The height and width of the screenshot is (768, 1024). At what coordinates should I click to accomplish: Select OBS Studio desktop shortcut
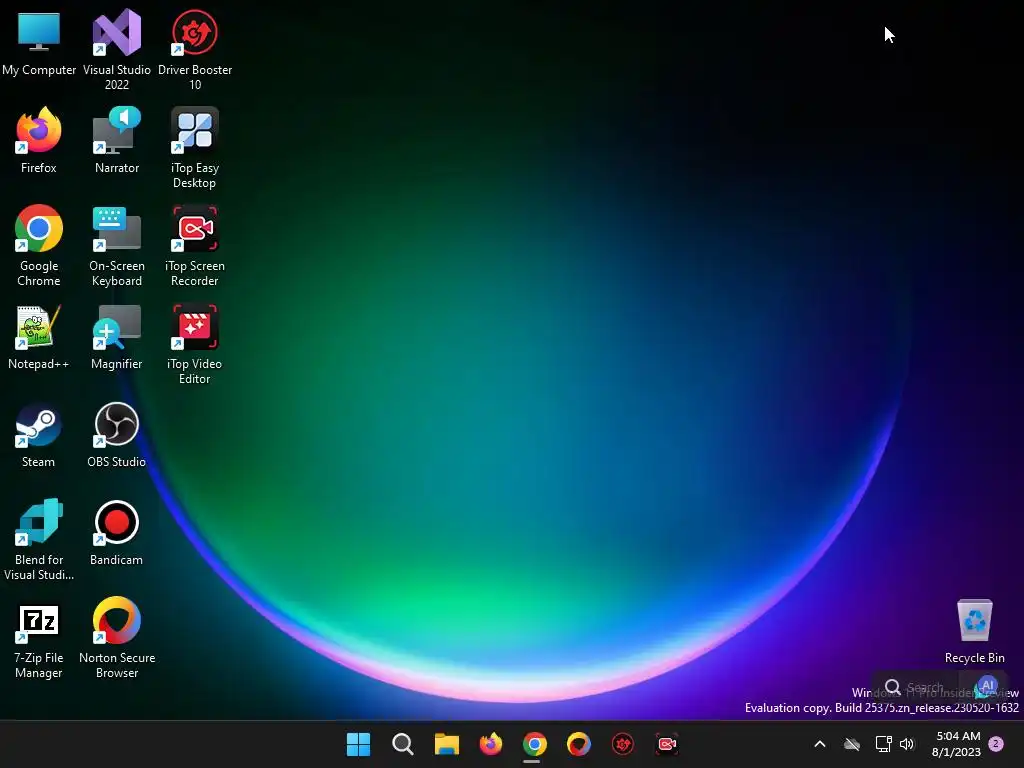[x=117, y=435]
